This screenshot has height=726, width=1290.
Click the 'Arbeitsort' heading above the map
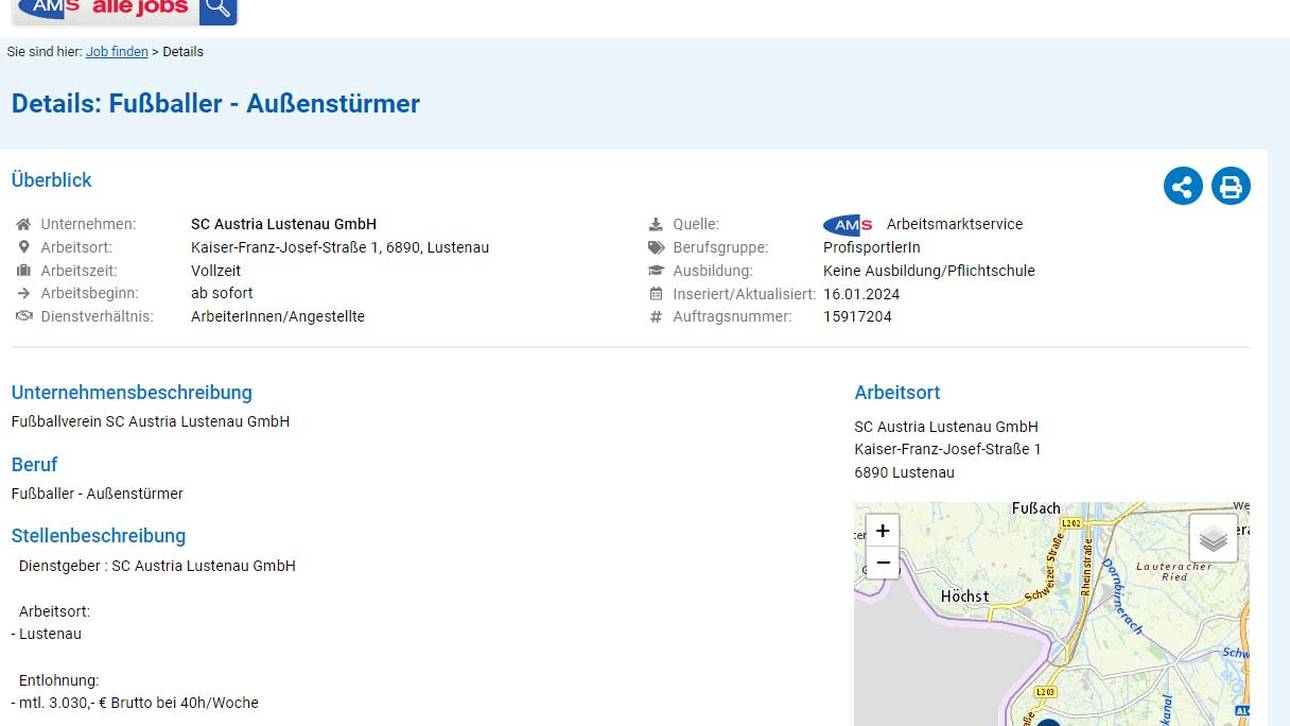point(897,393)
